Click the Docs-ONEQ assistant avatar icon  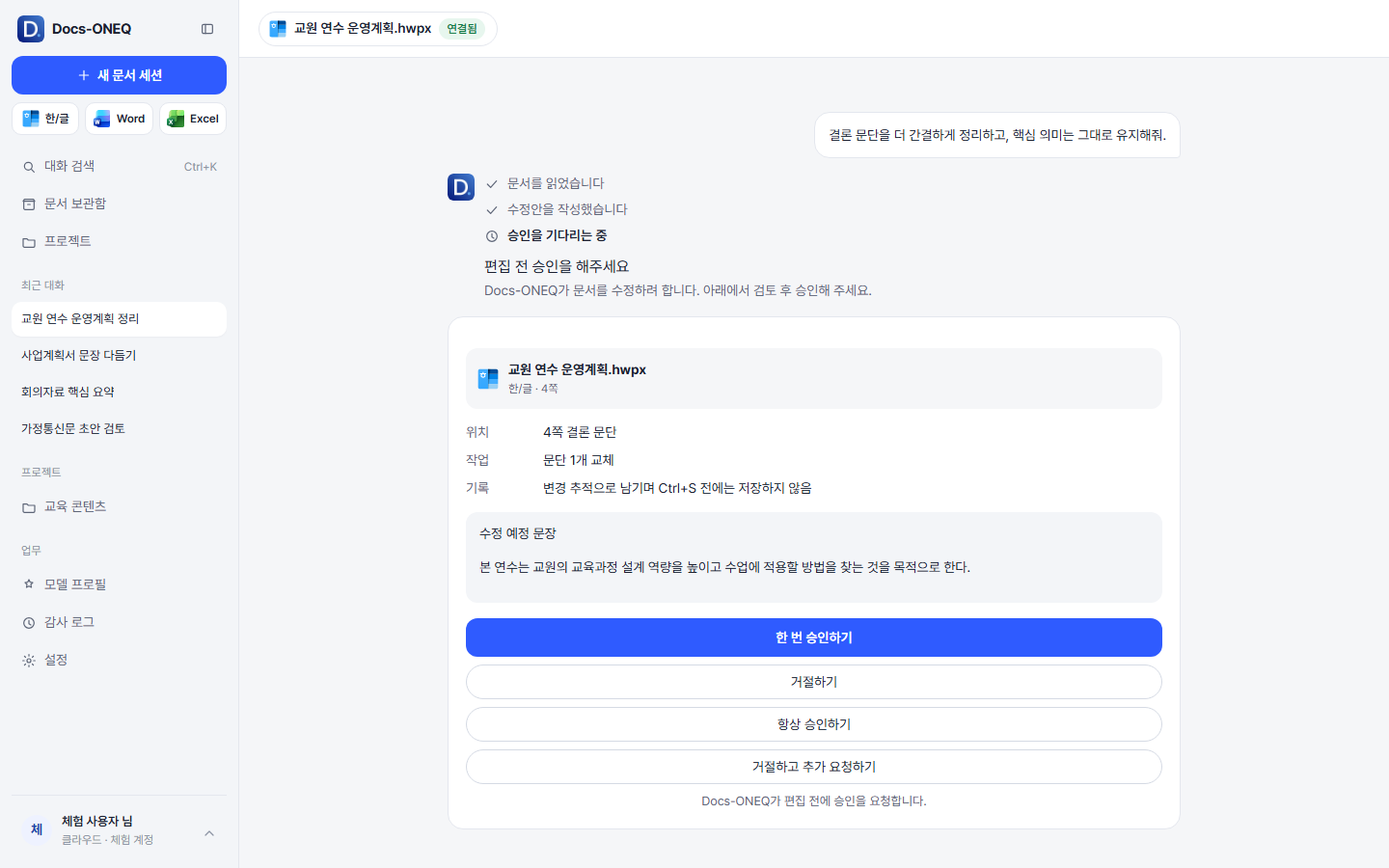[461, 187]
